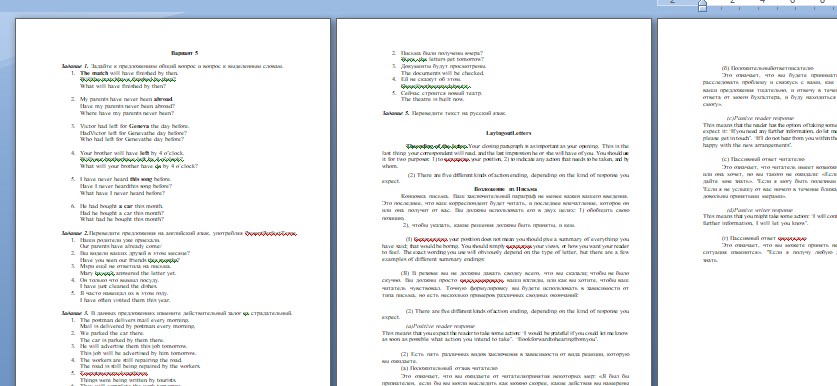Click the 'Задание 5.' heading on page two
837x386 pixels.
click(444, 113)
